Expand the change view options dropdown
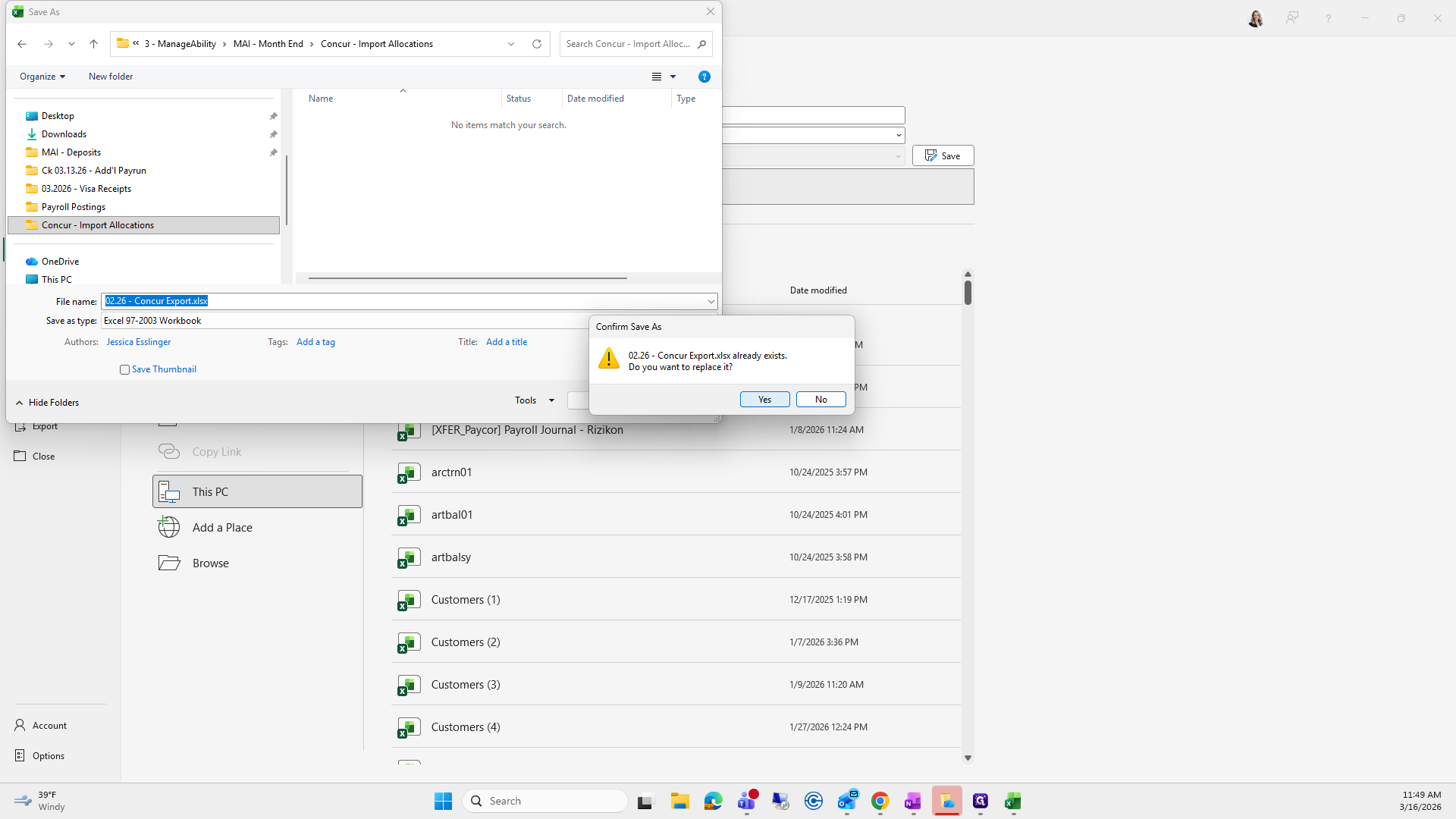The height and width of the screenshot is (819, 1456). coord(673,77)
